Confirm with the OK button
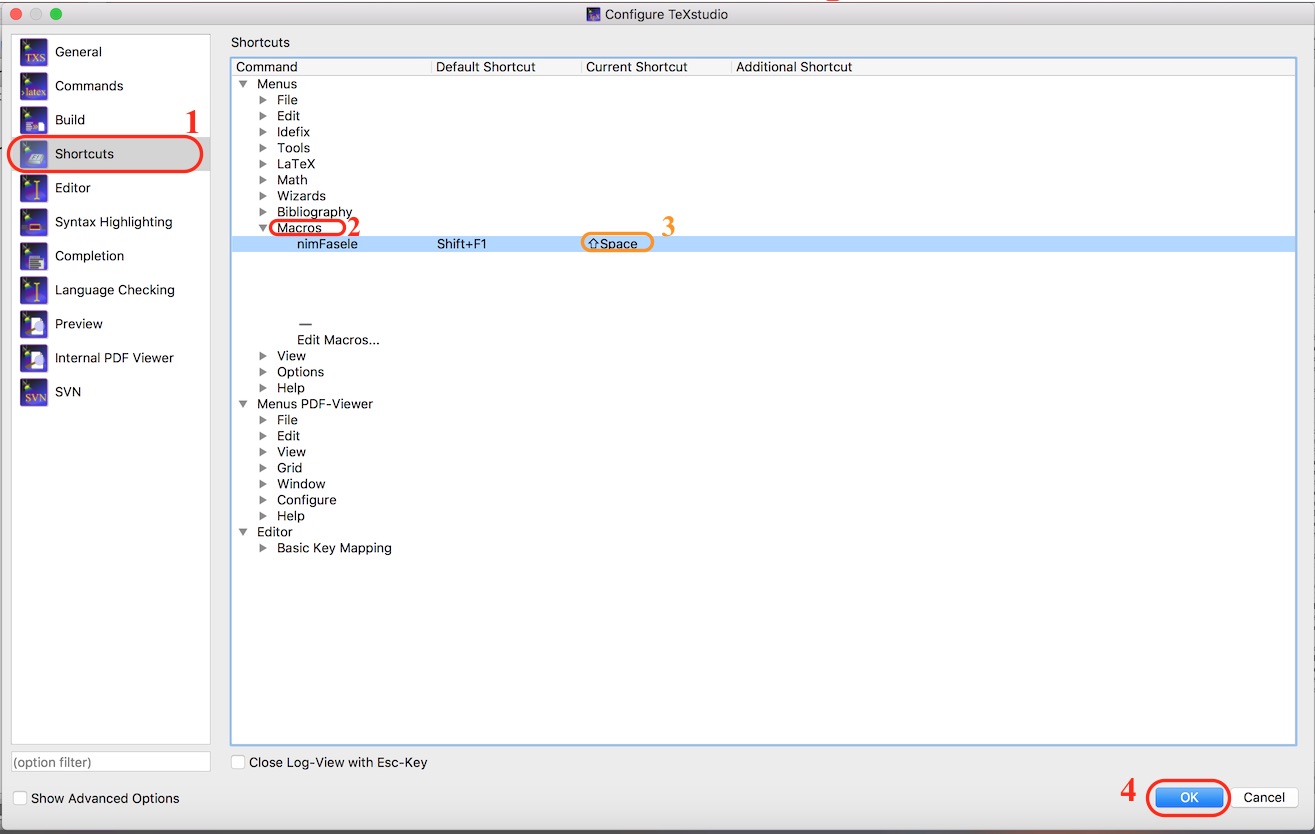1315x834 pixels. pyautogui.click(x=1189, y=797)
